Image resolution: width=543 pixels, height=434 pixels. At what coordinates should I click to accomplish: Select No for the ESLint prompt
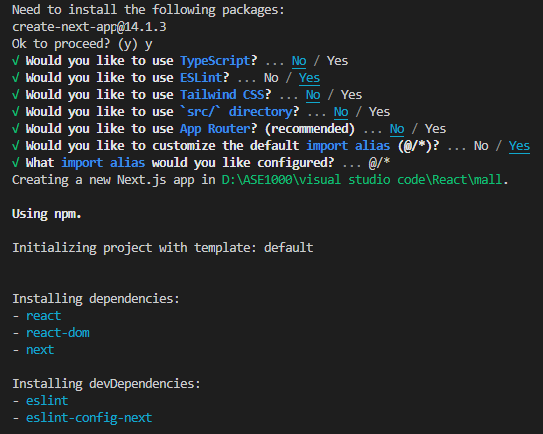point(271,78)
